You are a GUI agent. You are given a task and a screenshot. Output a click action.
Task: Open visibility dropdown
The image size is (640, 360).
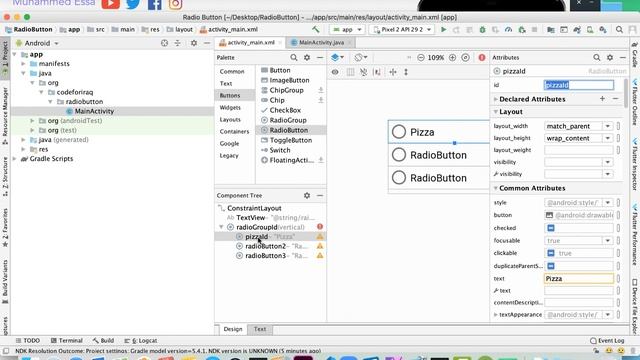tap(608, 162)
